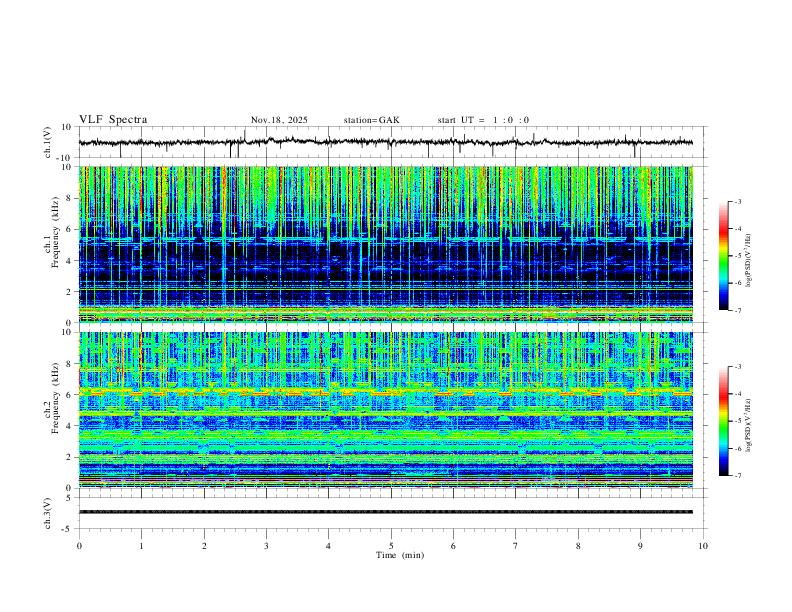Click the ch.3 voltage trace band
Viewport: 792px width, 612px height.
point(386,512)
